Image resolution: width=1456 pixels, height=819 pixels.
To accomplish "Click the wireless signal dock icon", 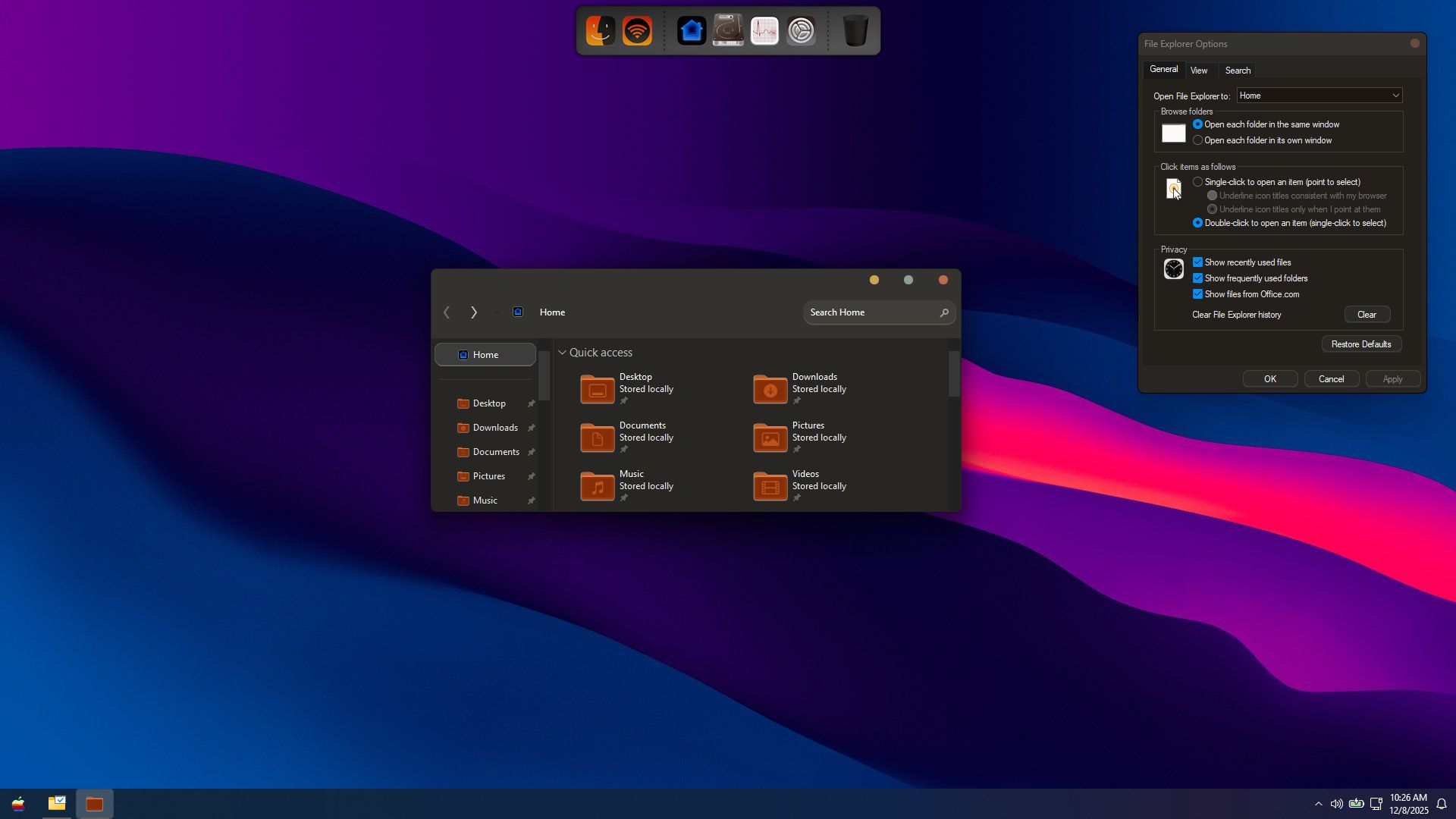I will point(637,31).
